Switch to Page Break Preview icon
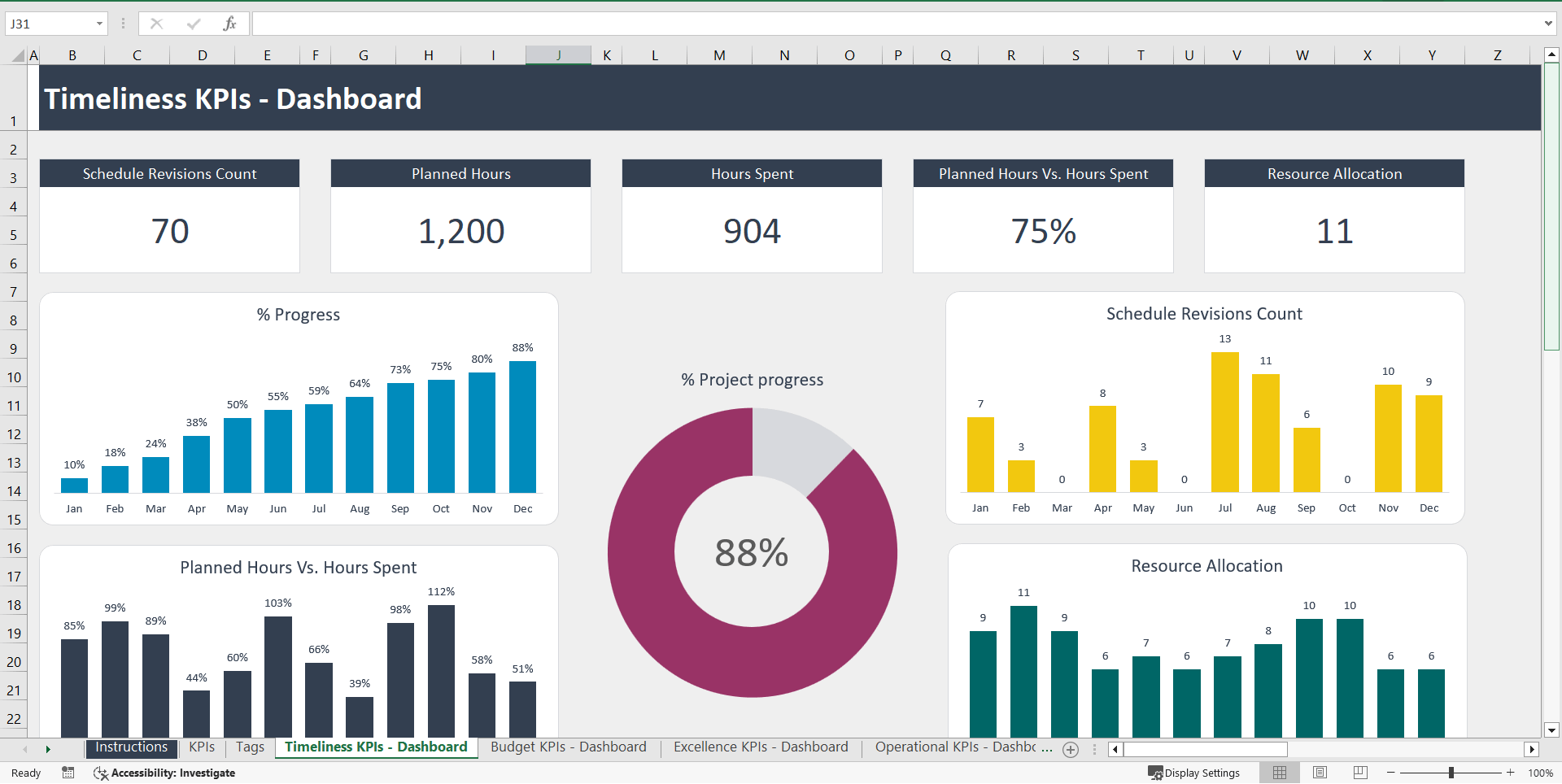Image resolution: width=1562 pixels, height=784 pixels. click(x=1360, y=773)
